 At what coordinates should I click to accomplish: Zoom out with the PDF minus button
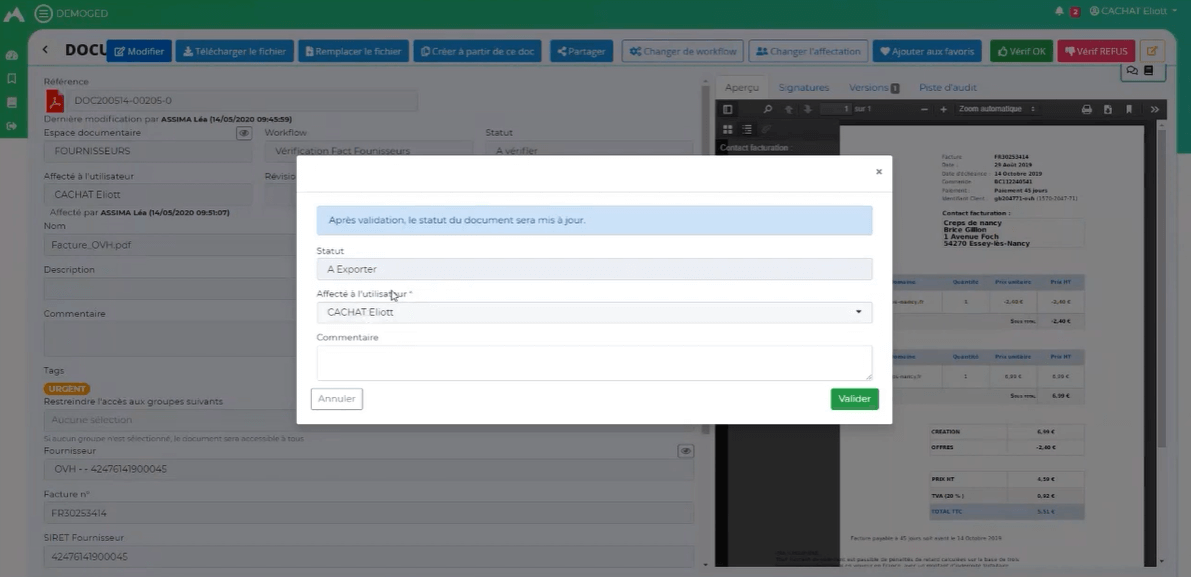pos(924,109)
